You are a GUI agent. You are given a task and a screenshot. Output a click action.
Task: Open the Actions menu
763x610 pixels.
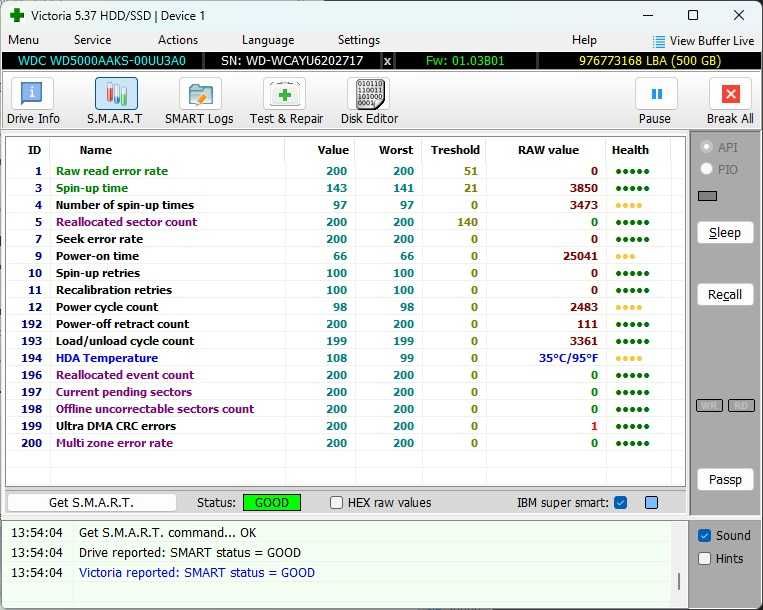tap(178, 40)
